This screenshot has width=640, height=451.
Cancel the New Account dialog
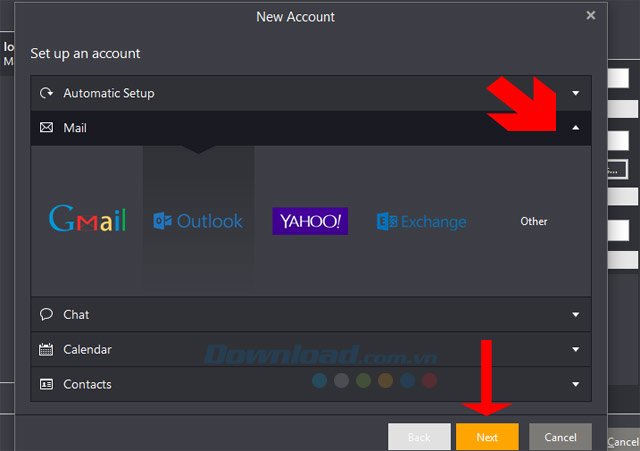tap(560, 437)
